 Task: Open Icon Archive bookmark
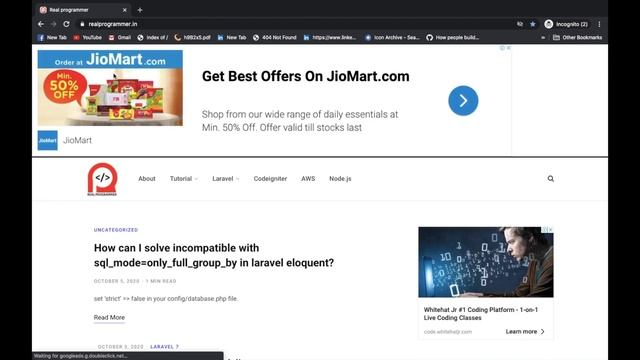(392, 37)
